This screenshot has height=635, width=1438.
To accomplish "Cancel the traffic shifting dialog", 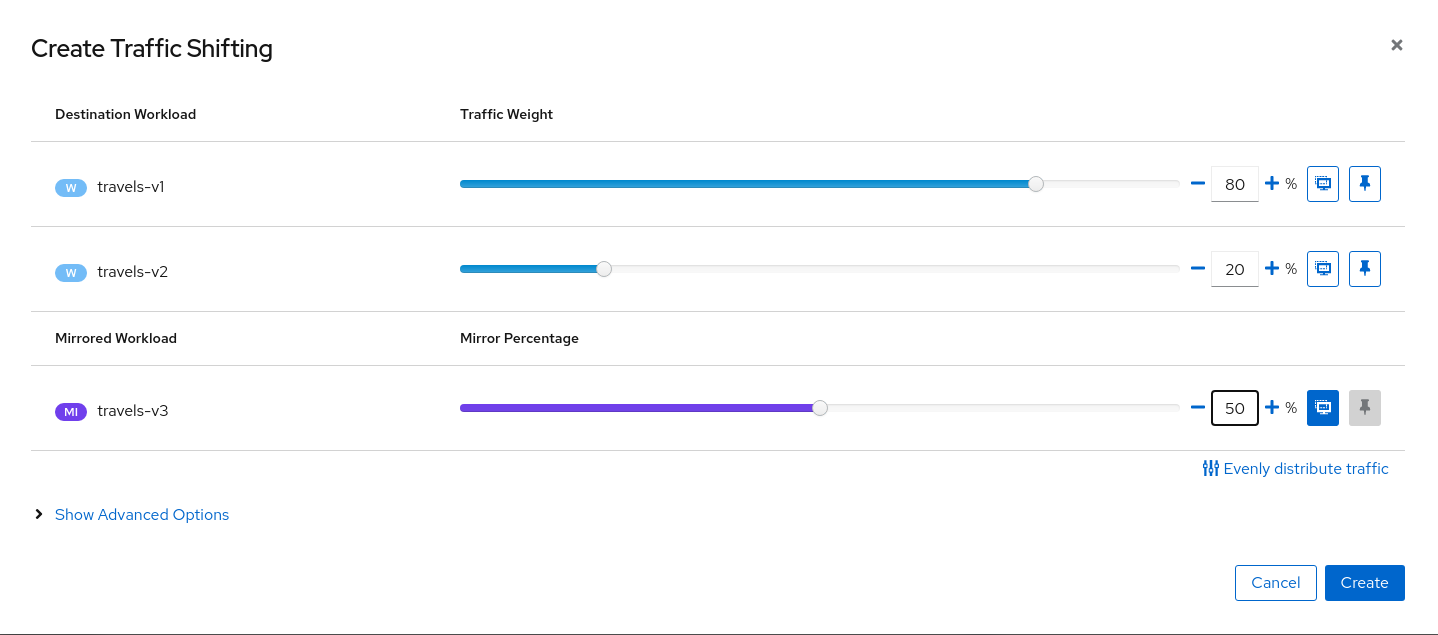I will [1275, 583].
